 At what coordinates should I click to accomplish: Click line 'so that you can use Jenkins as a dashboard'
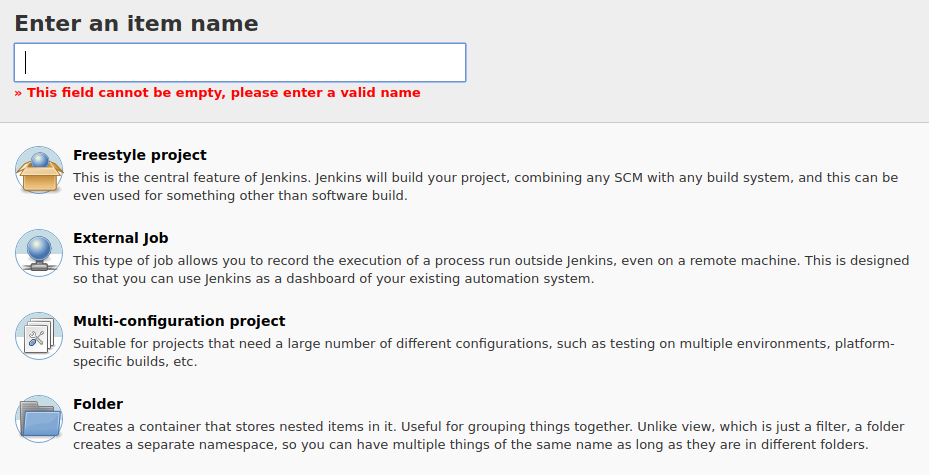click(203, 278)
